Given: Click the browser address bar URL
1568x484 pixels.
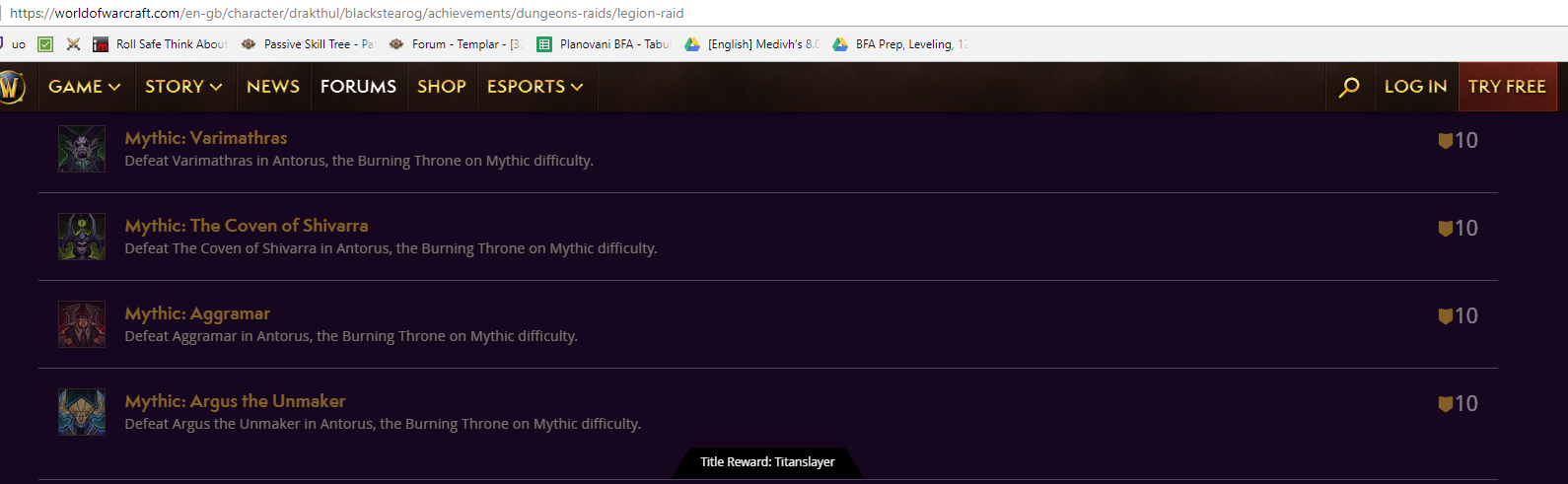Looking at the screenshot, I should (x=346, y=13).
